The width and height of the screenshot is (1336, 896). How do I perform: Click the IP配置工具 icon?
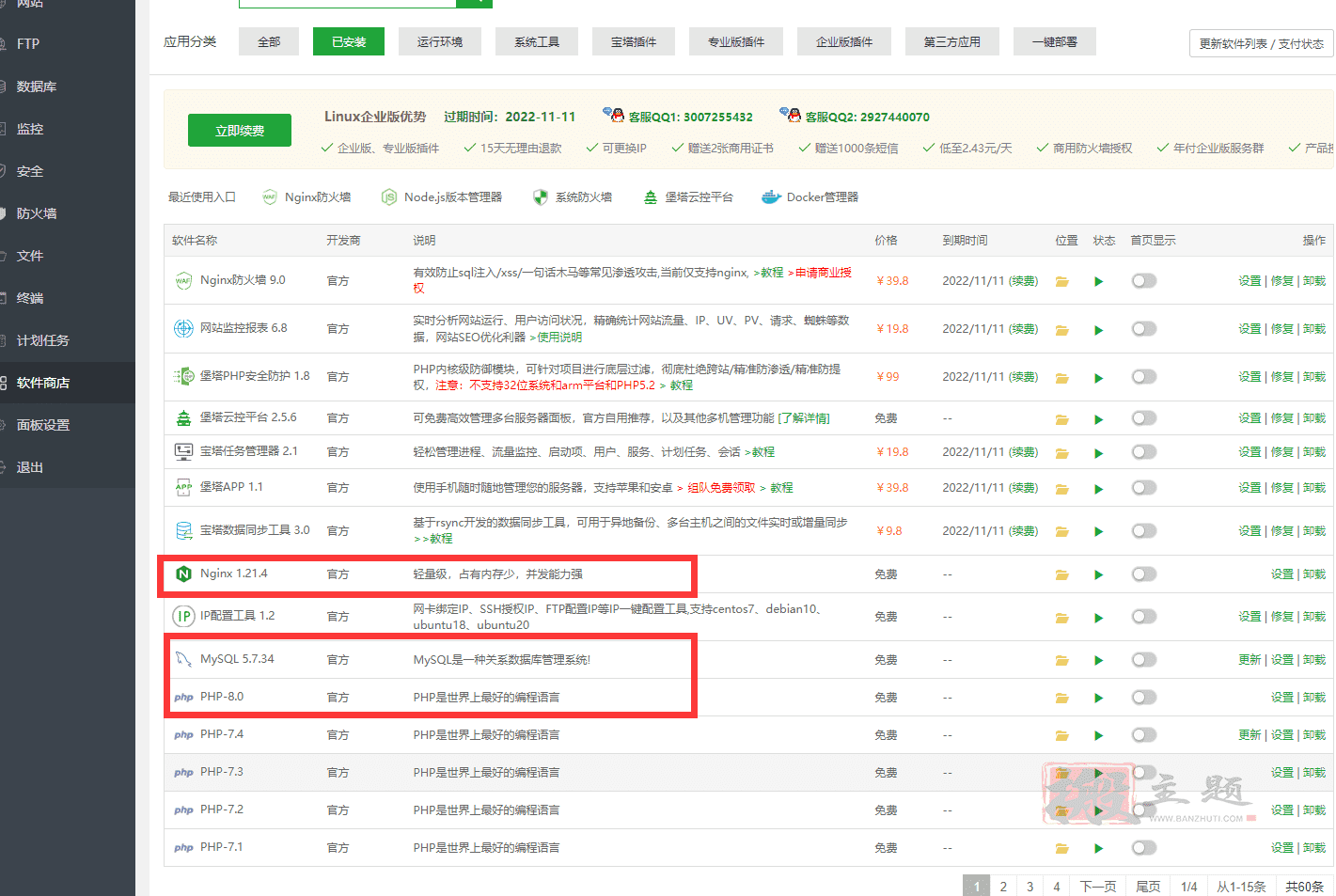point(183,616)
